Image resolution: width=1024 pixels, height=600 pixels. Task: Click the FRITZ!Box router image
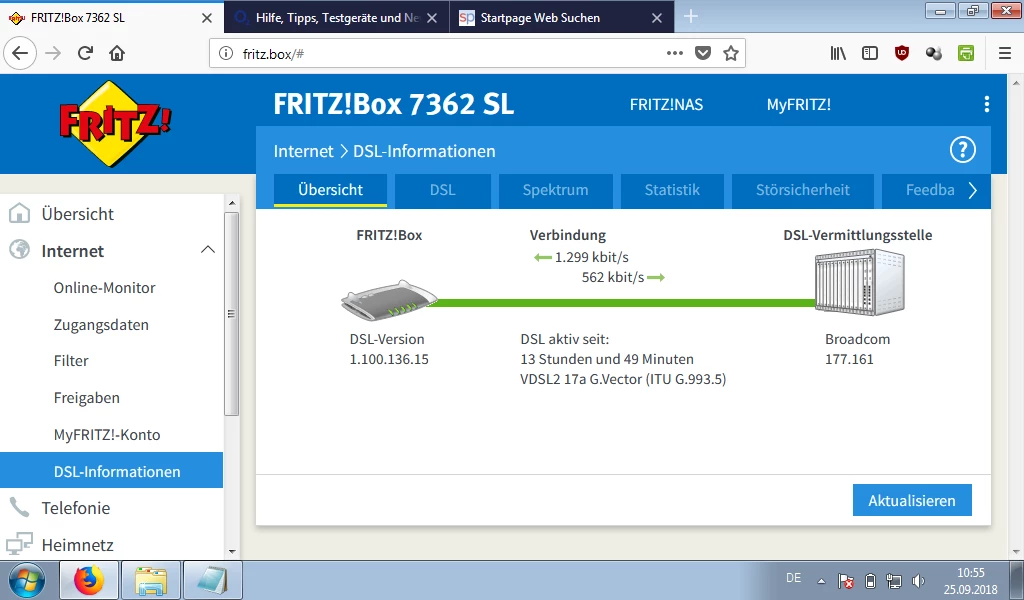[x=389, y=301]
